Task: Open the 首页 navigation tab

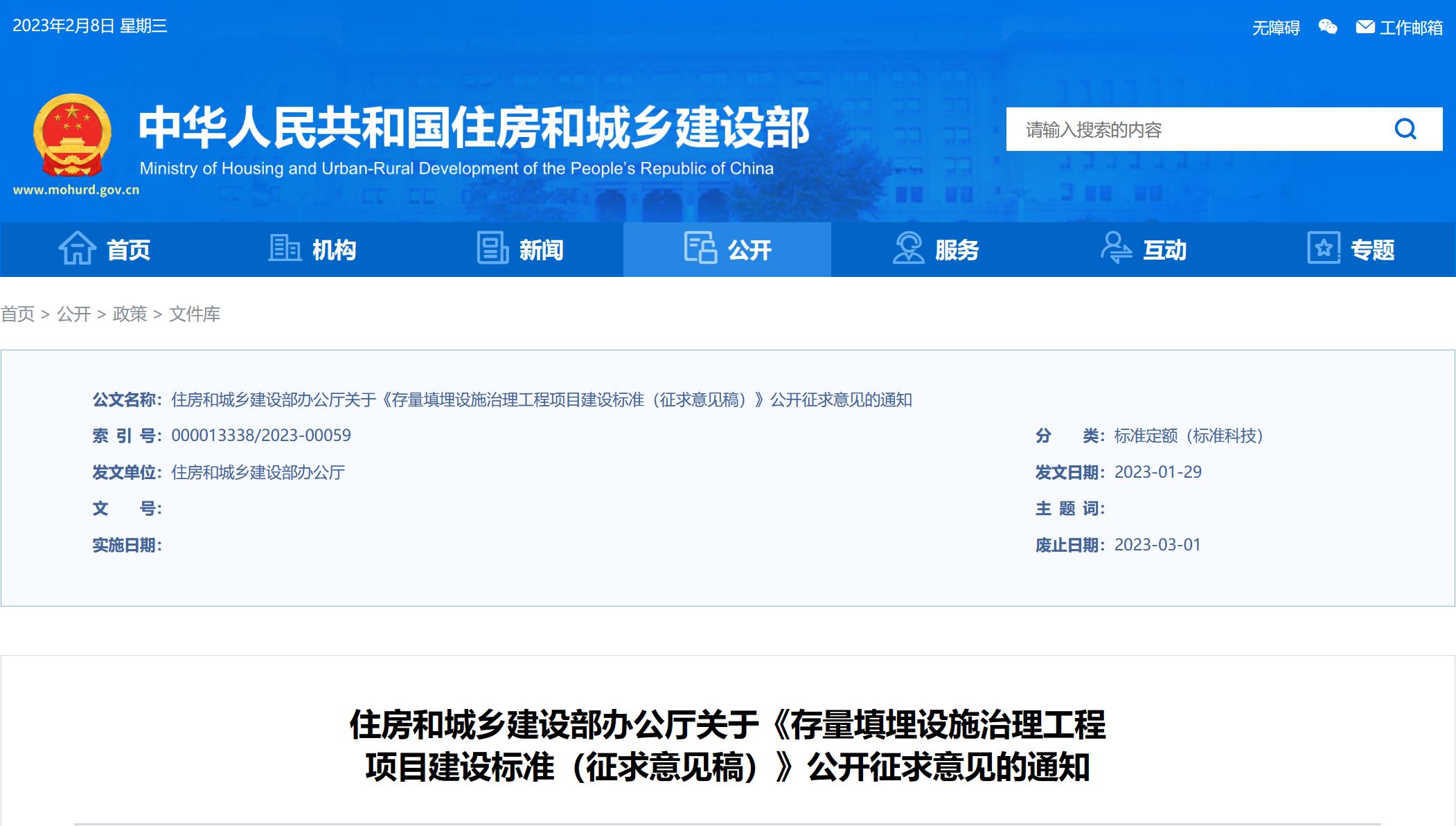Action: click(104, 249)
